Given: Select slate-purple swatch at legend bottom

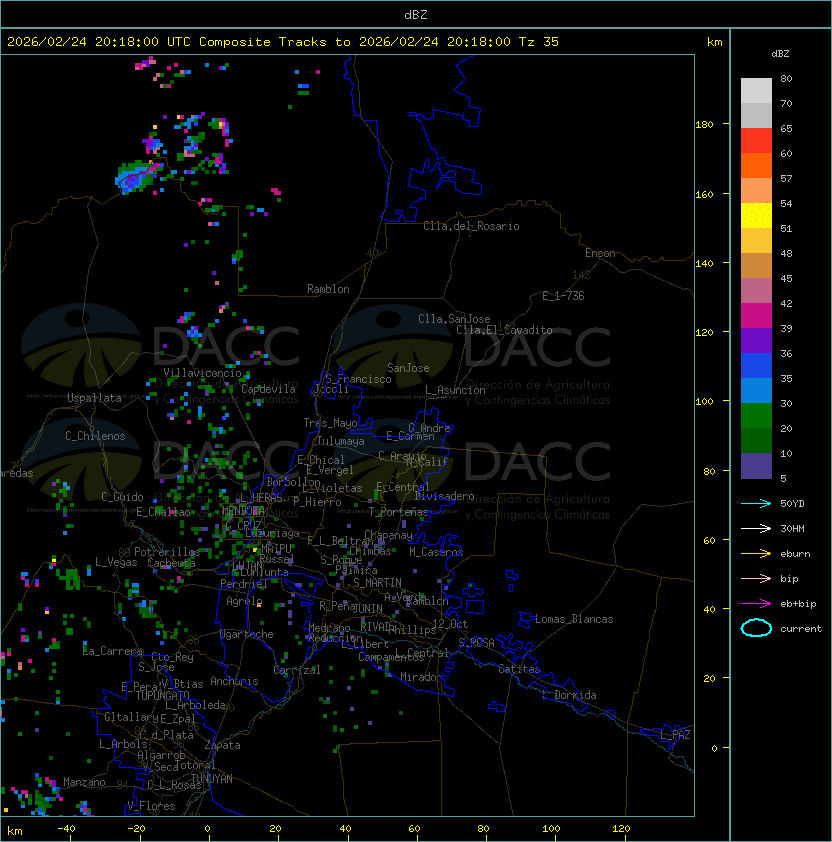Looking at the screenshot, I should point(756,466).
